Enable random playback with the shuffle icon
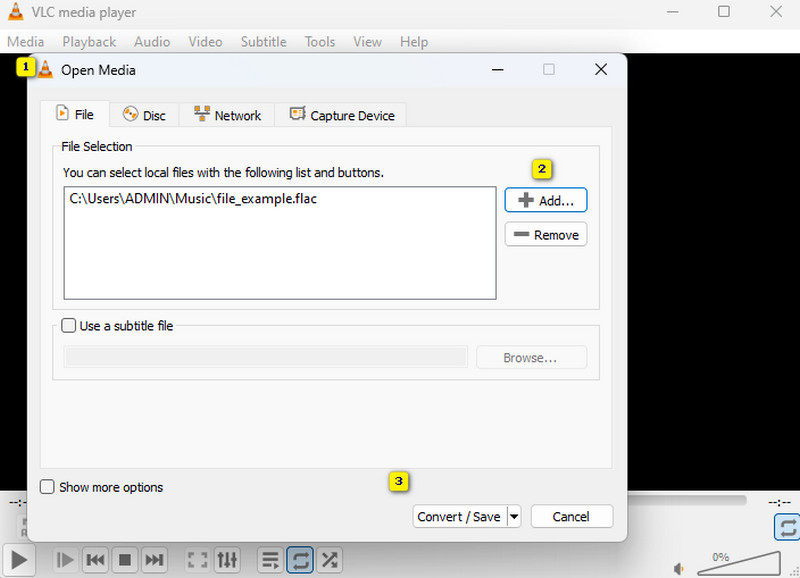Image resolution: width=800 pixels, height=578 pixels. pos(330,560)
